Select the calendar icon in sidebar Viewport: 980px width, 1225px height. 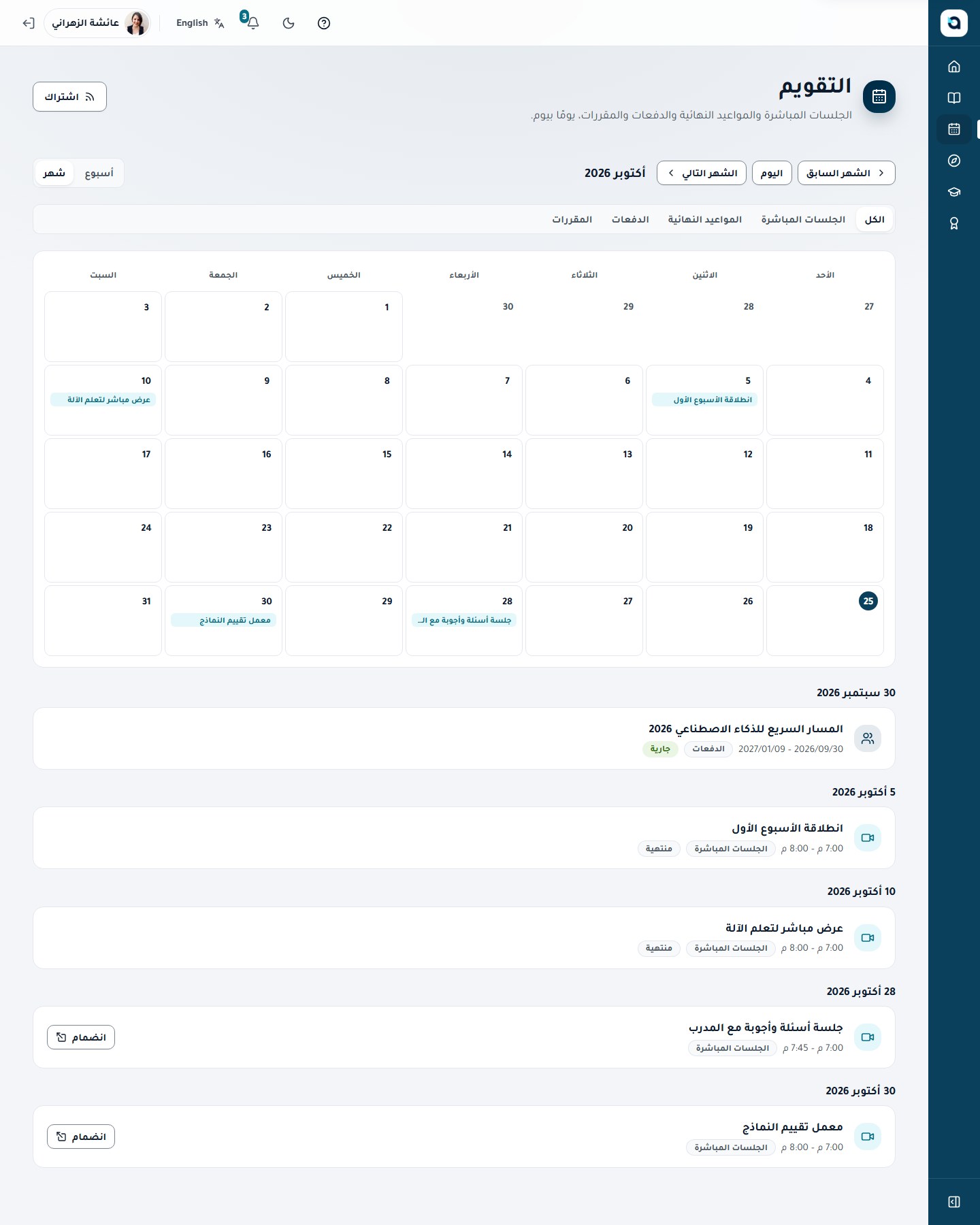pos(954,129)
